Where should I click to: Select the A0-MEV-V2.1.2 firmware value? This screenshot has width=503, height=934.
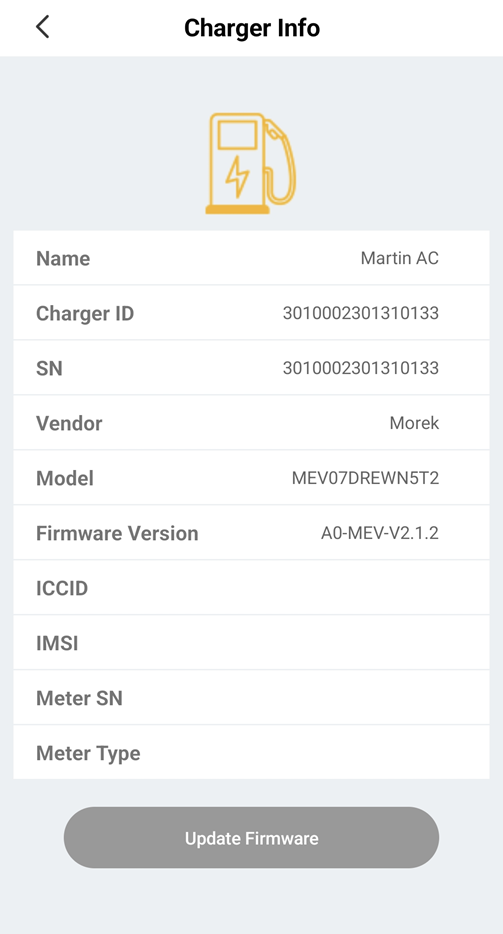point(380,533)
